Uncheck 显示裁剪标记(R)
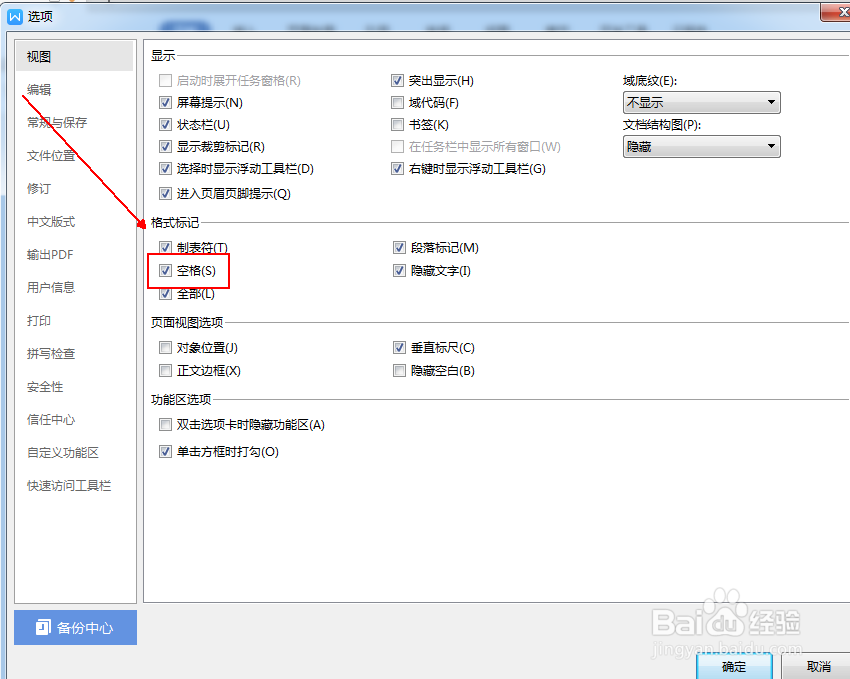The width and height of the screenshot is (850, 679). (x=165, y=146)
